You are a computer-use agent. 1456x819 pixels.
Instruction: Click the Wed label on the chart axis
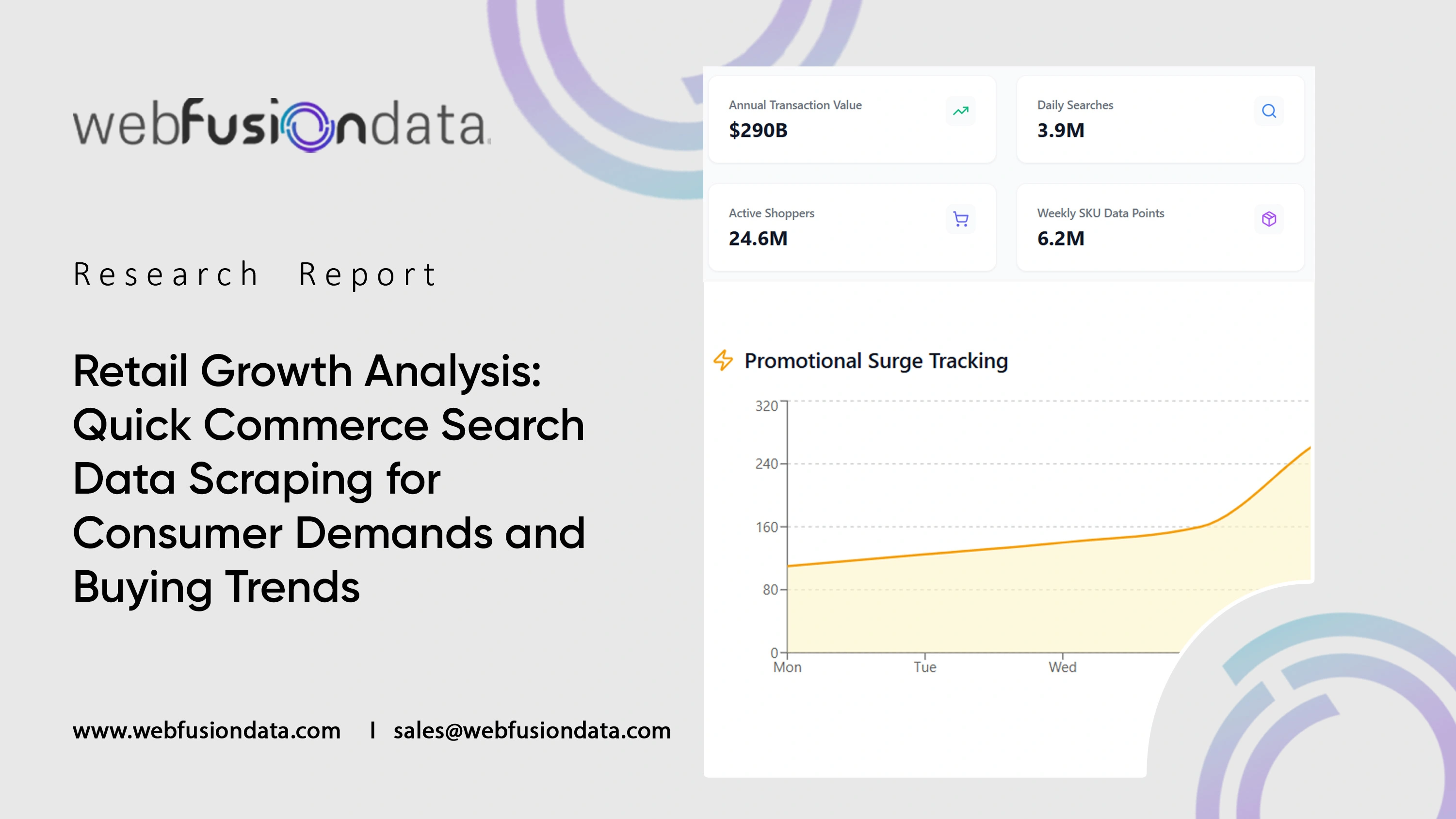1063,668
